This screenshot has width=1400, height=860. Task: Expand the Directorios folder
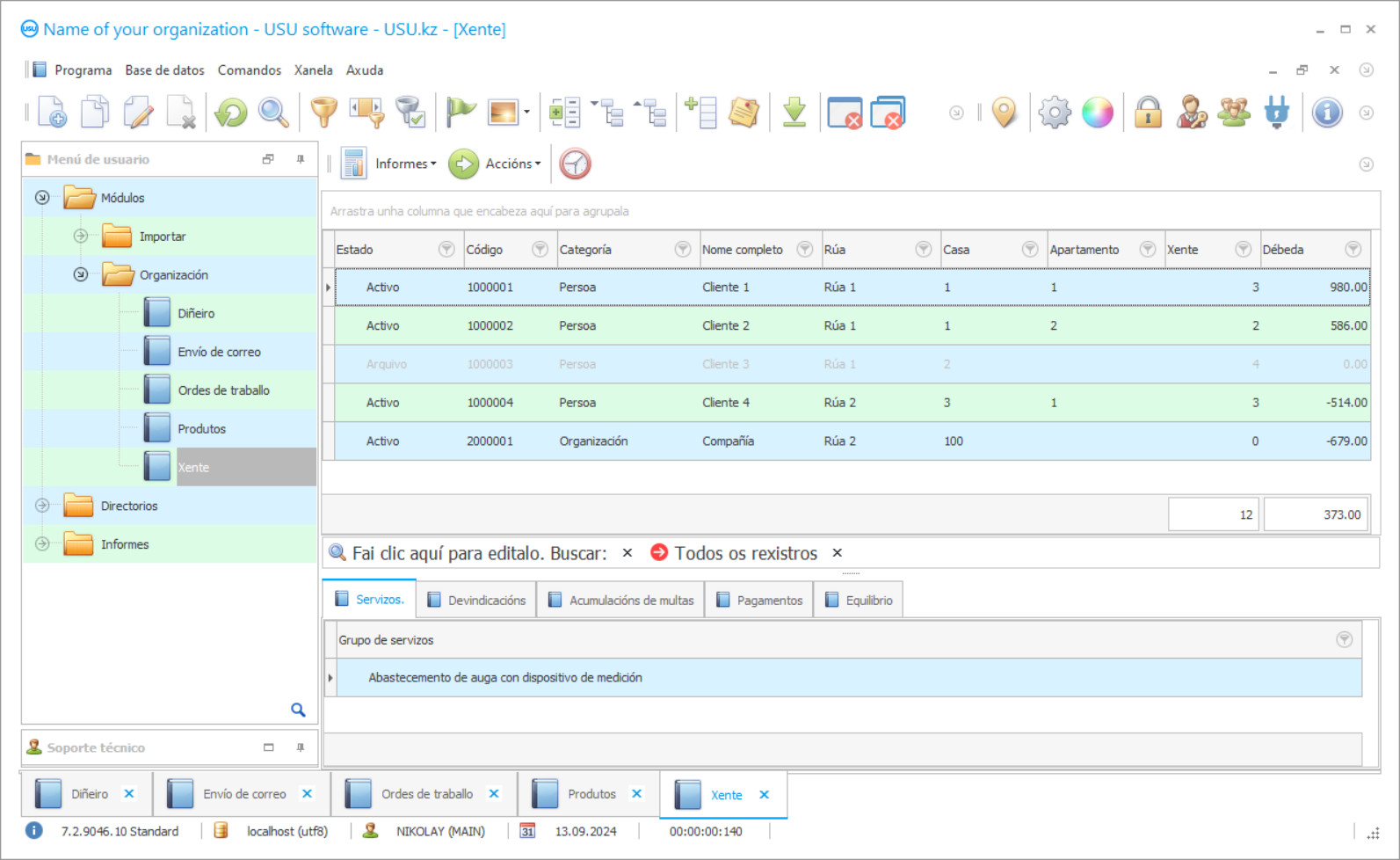[x=42, y=506]
